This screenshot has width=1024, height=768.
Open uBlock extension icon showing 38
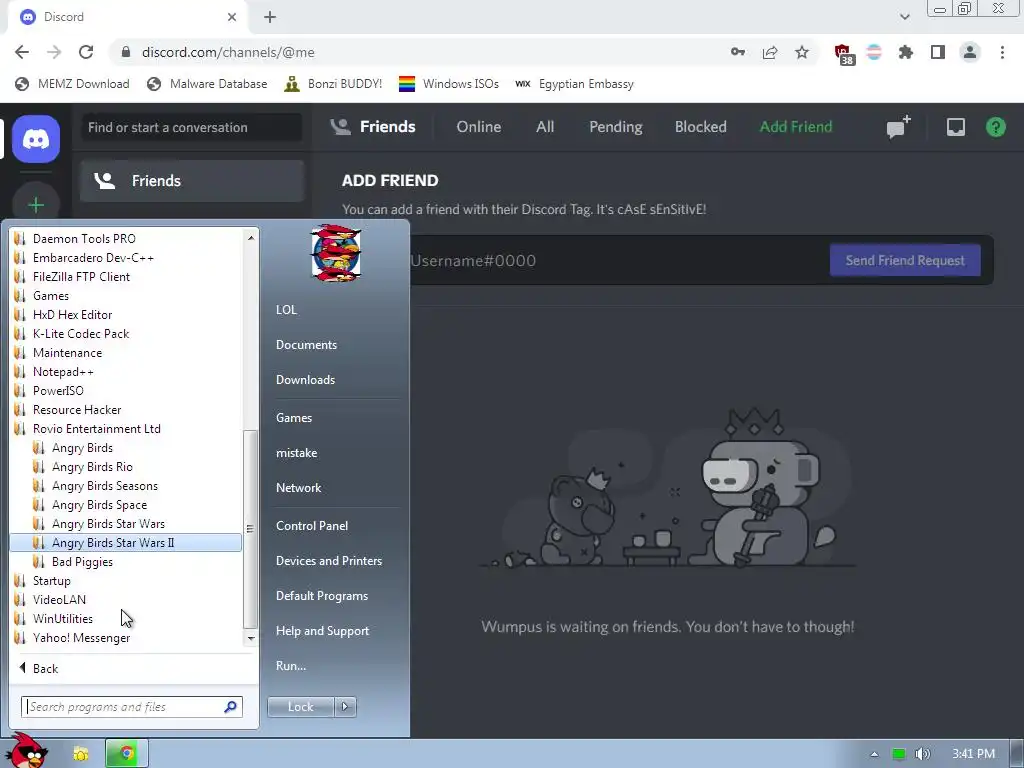pyautogui.click(x=844, y=54)
